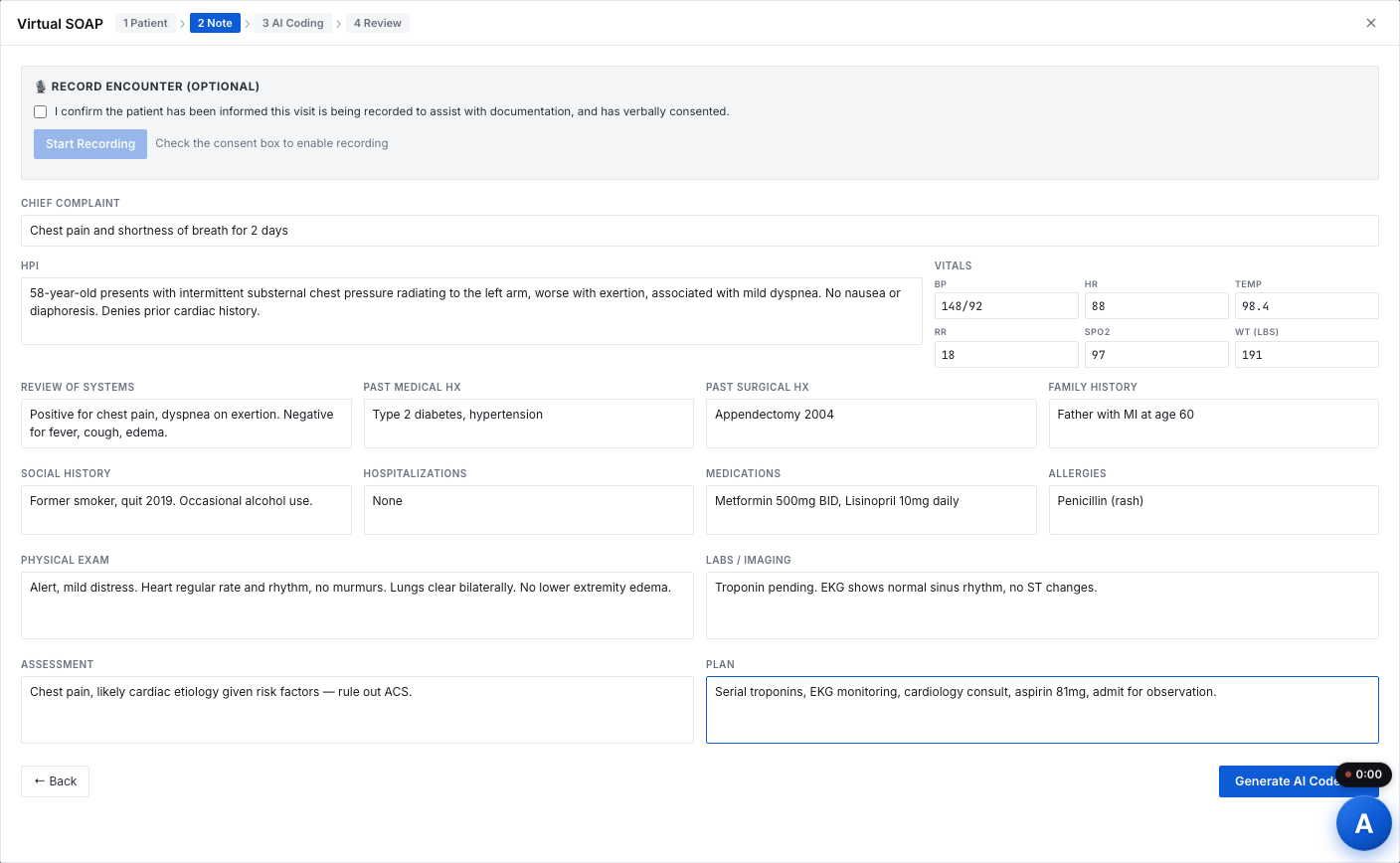Go back with the Back button

(x=55, y=781)
